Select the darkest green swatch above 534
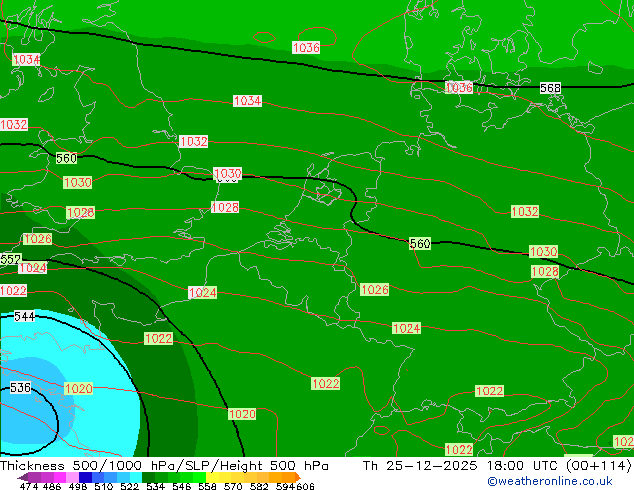Viewport: 634px width, 490px height. point(149,477)
